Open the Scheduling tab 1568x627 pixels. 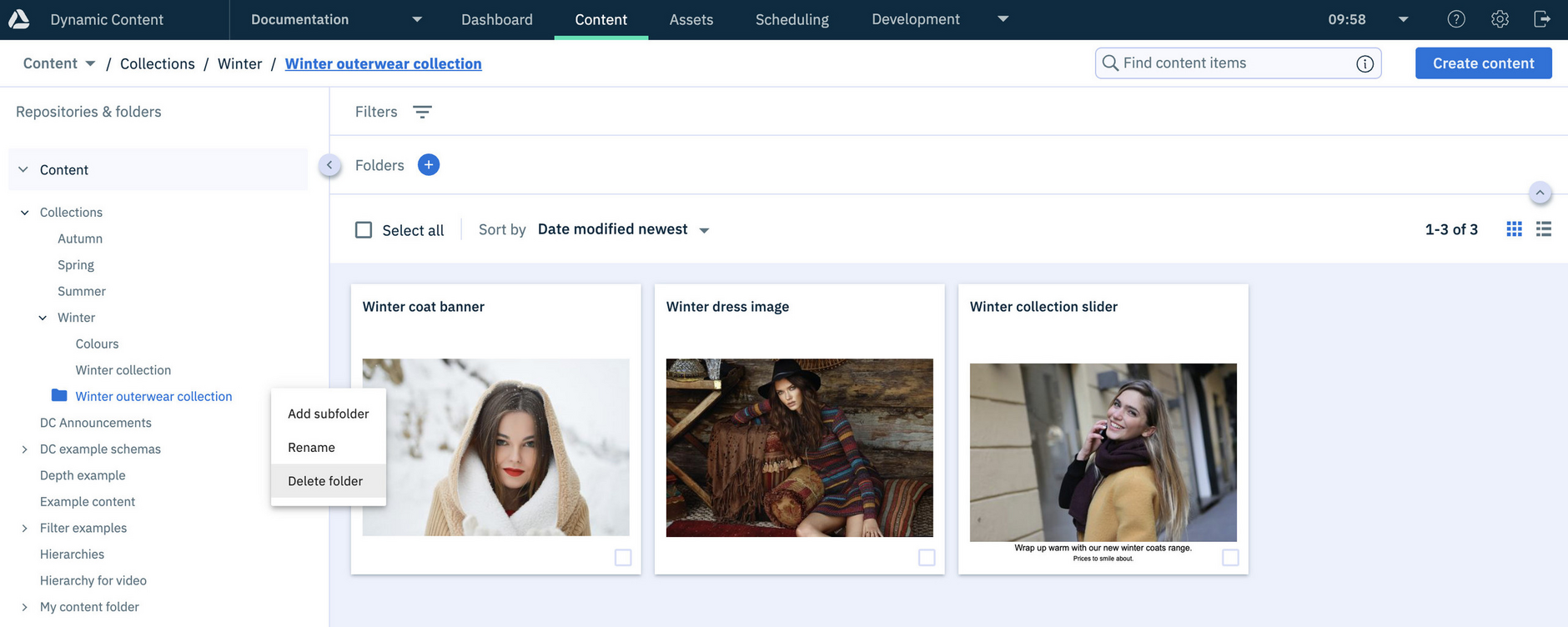792,19
